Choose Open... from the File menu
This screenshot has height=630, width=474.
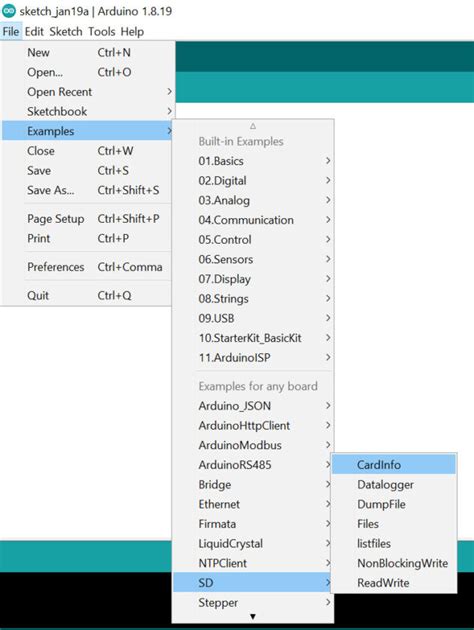[x=88, y=72]
